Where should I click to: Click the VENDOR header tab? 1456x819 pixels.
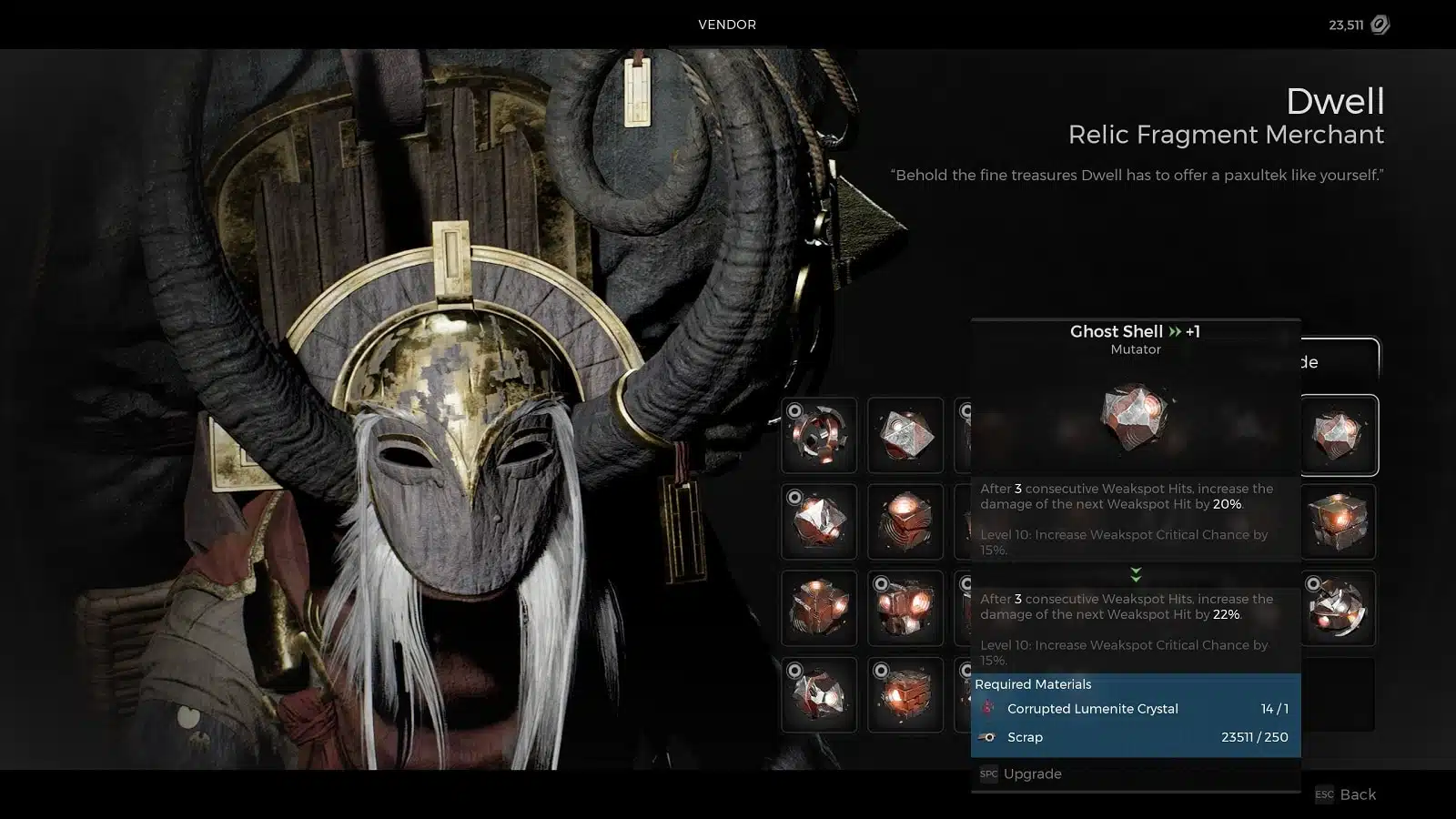click(x=727, y=25)
